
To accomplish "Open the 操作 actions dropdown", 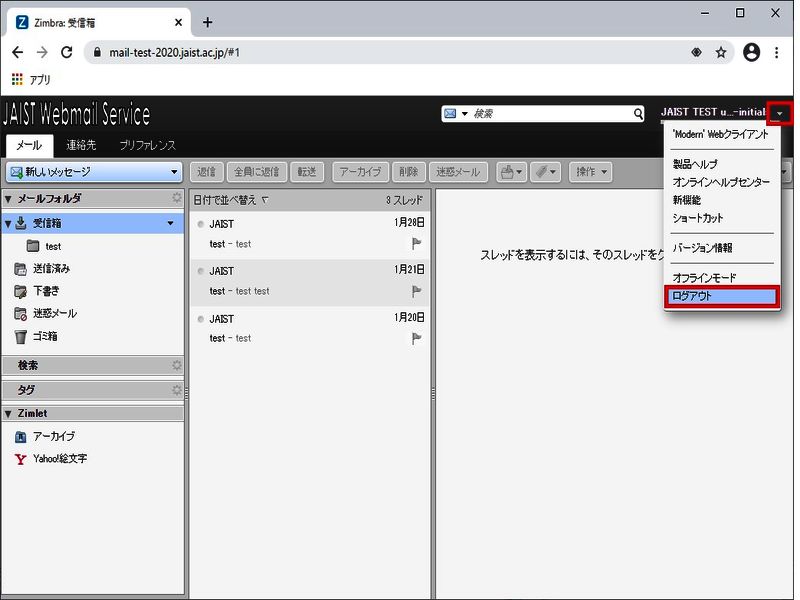I will tap(590, 172).
